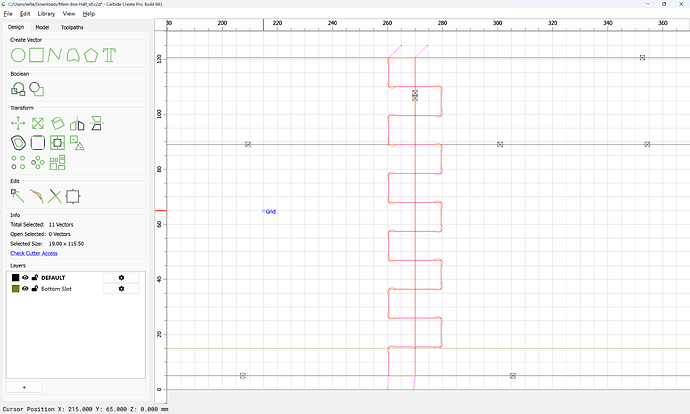This screenshot has height=414, width=690.
Task: Switch to the Model tab
Action: tap(42, 27)
